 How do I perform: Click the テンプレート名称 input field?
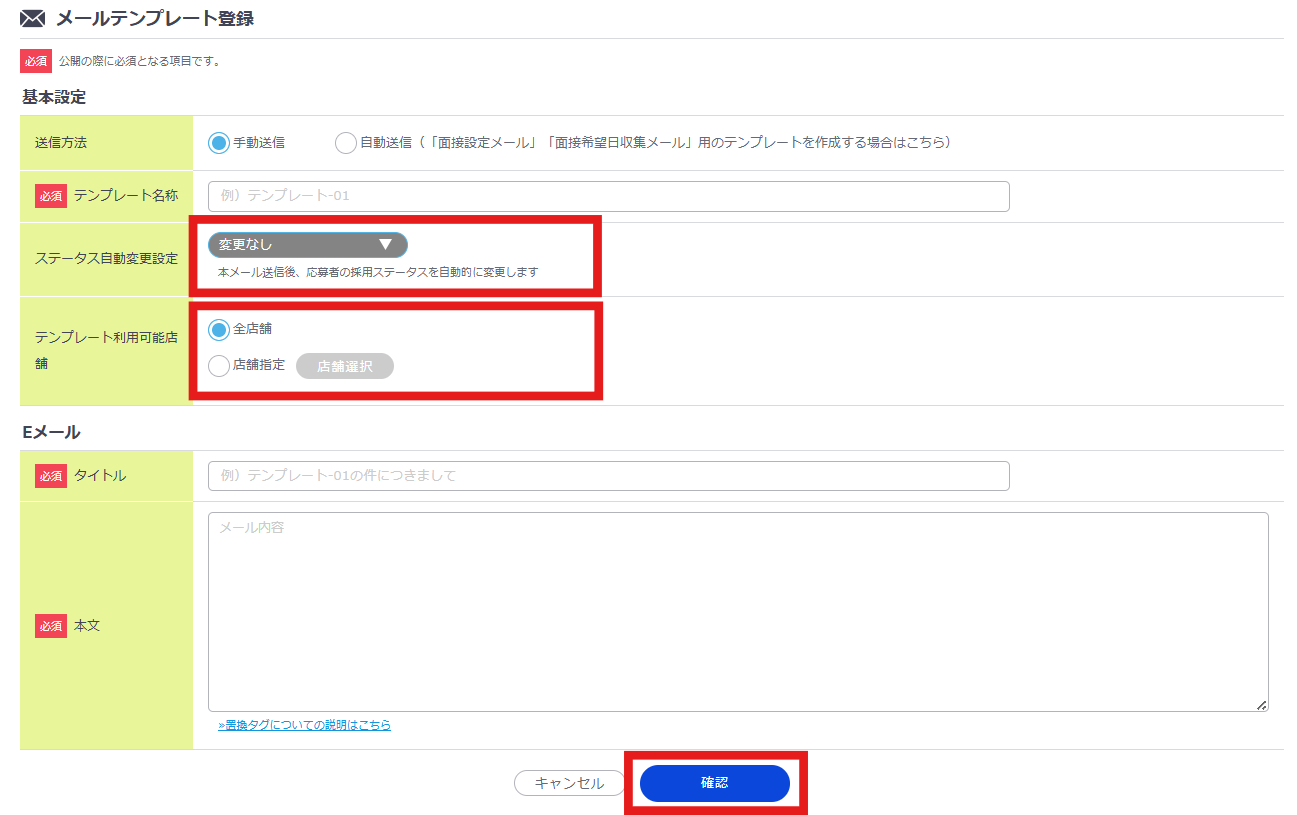tap(608, 196)
